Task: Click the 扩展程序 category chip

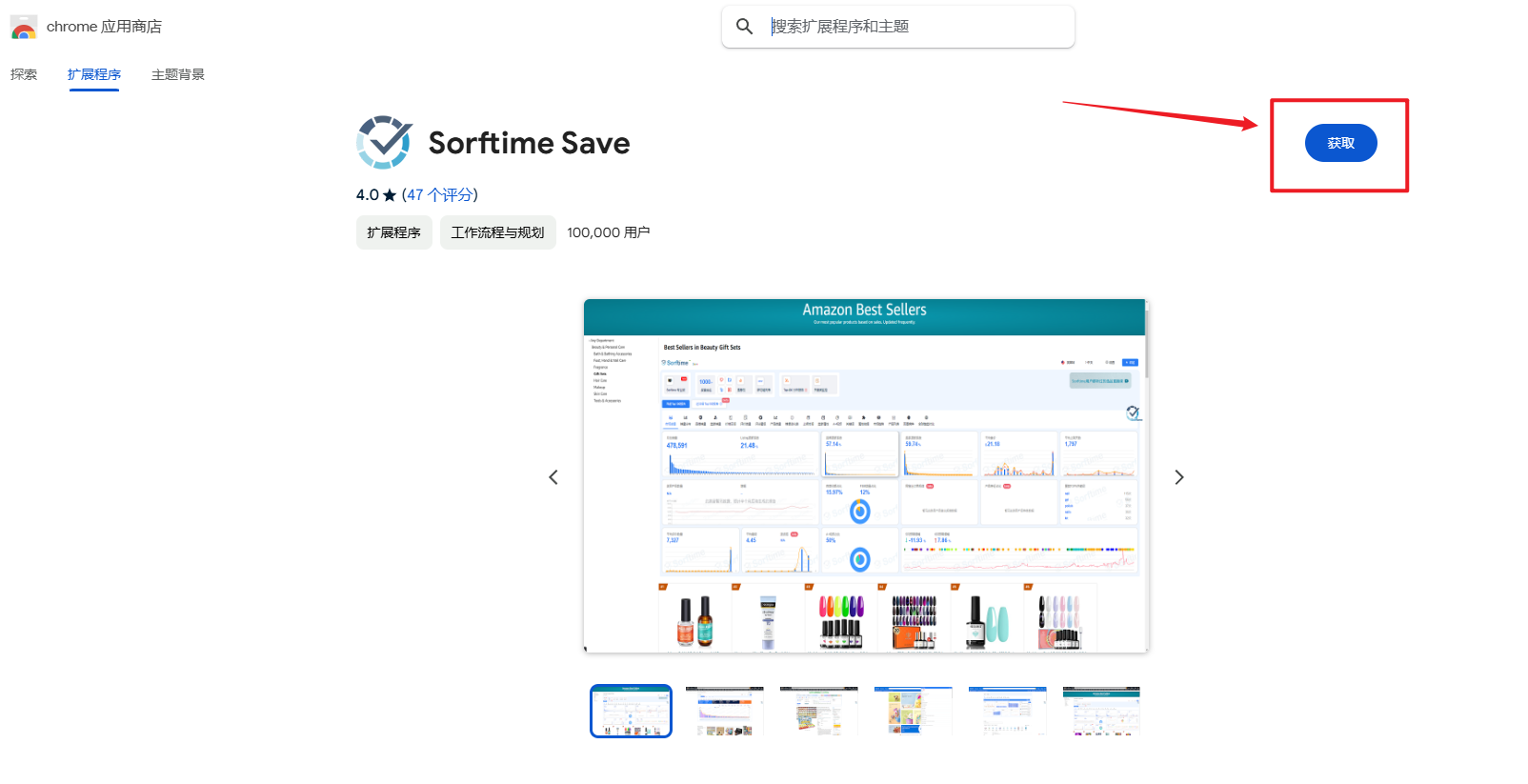Action: click(394, 232)
